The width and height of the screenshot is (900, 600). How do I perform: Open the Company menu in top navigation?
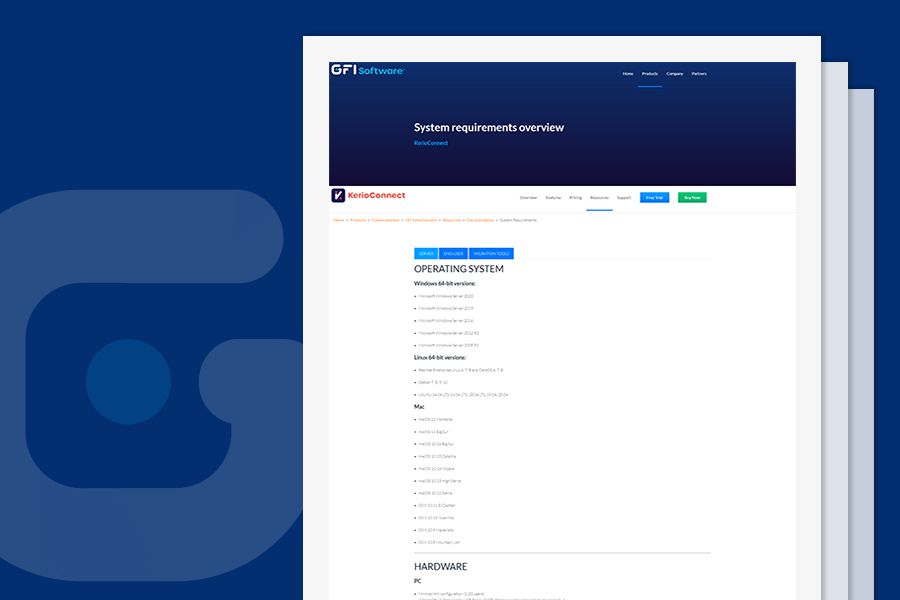[x=674, y=73]
